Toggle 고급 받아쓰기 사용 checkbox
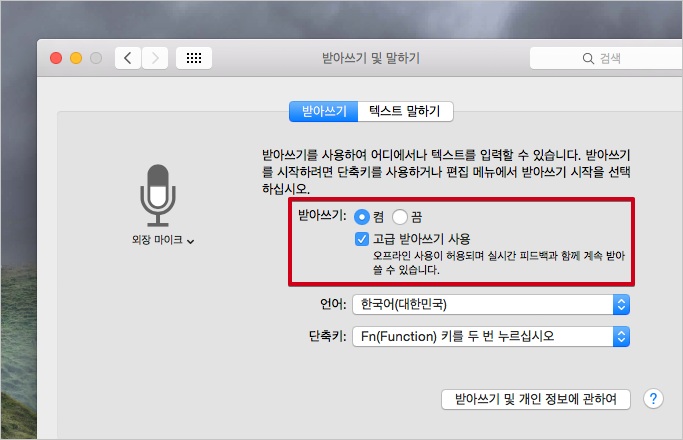The height and width of the screenshot is (440, 683). click(362, 239)
